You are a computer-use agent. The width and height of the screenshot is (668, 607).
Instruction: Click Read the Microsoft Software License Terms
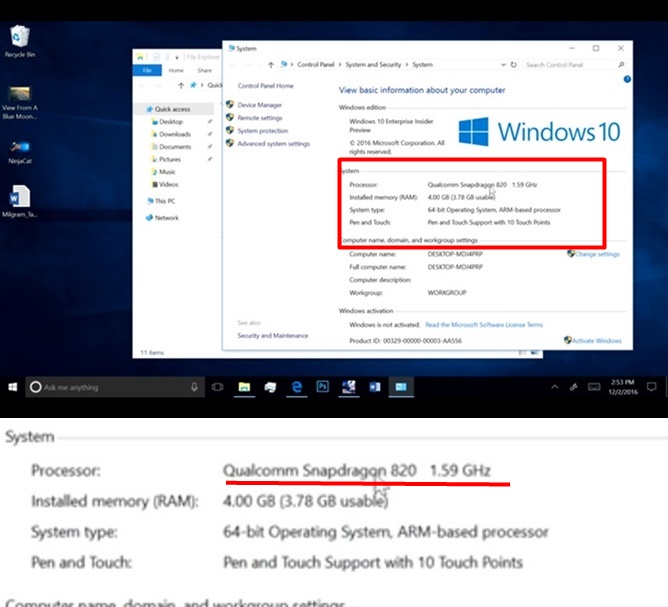point(484,325)
